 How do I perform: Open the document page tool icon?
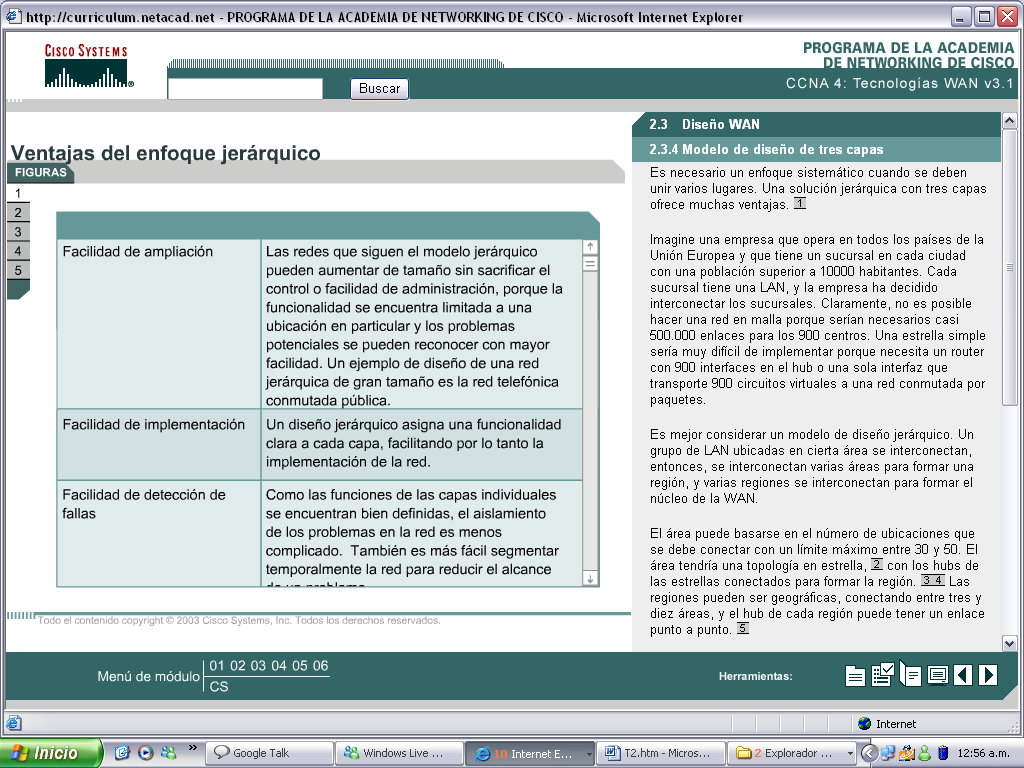coord(855,675)
